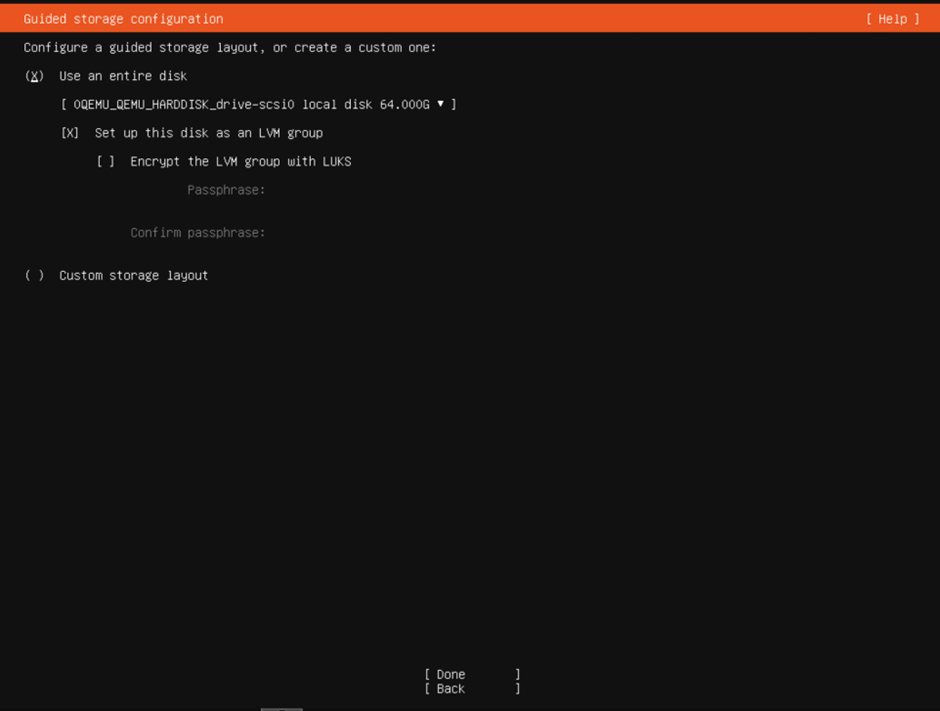Click the "Guided storage configuration" title bar
The height and width of the screenshot is (711, 940).
(123, 19)
